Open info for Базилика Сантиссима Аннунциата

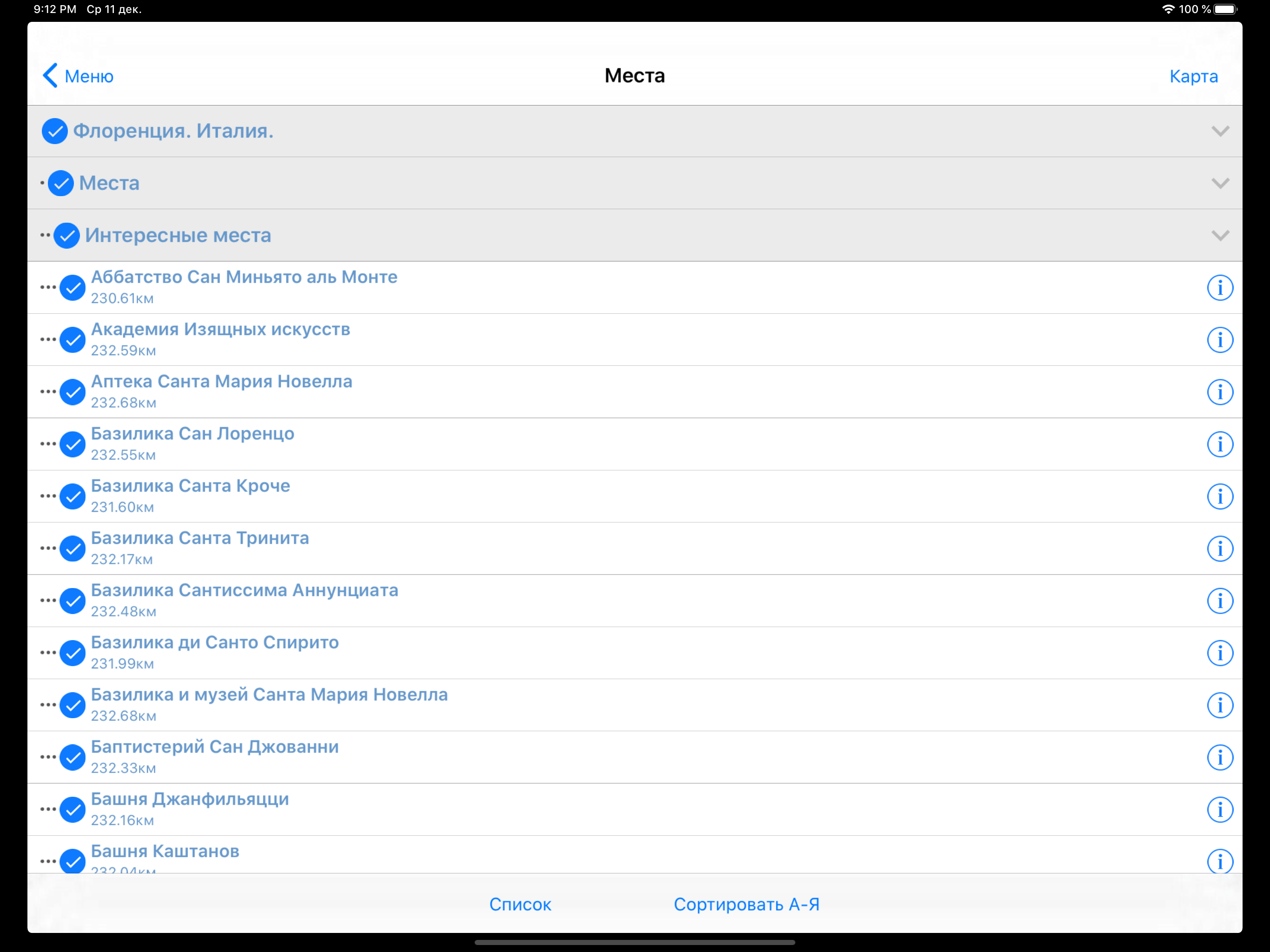pyautogui.click(x=1219, y=601)
